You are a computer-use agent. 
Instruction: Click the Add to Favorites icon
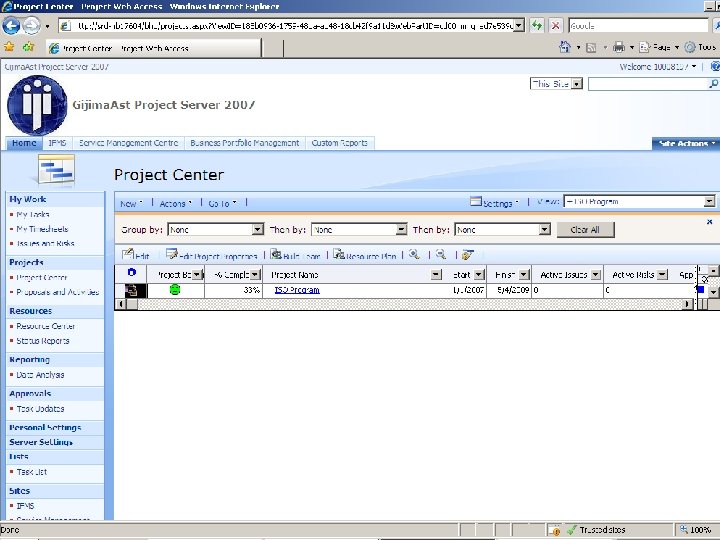(28, 47)
